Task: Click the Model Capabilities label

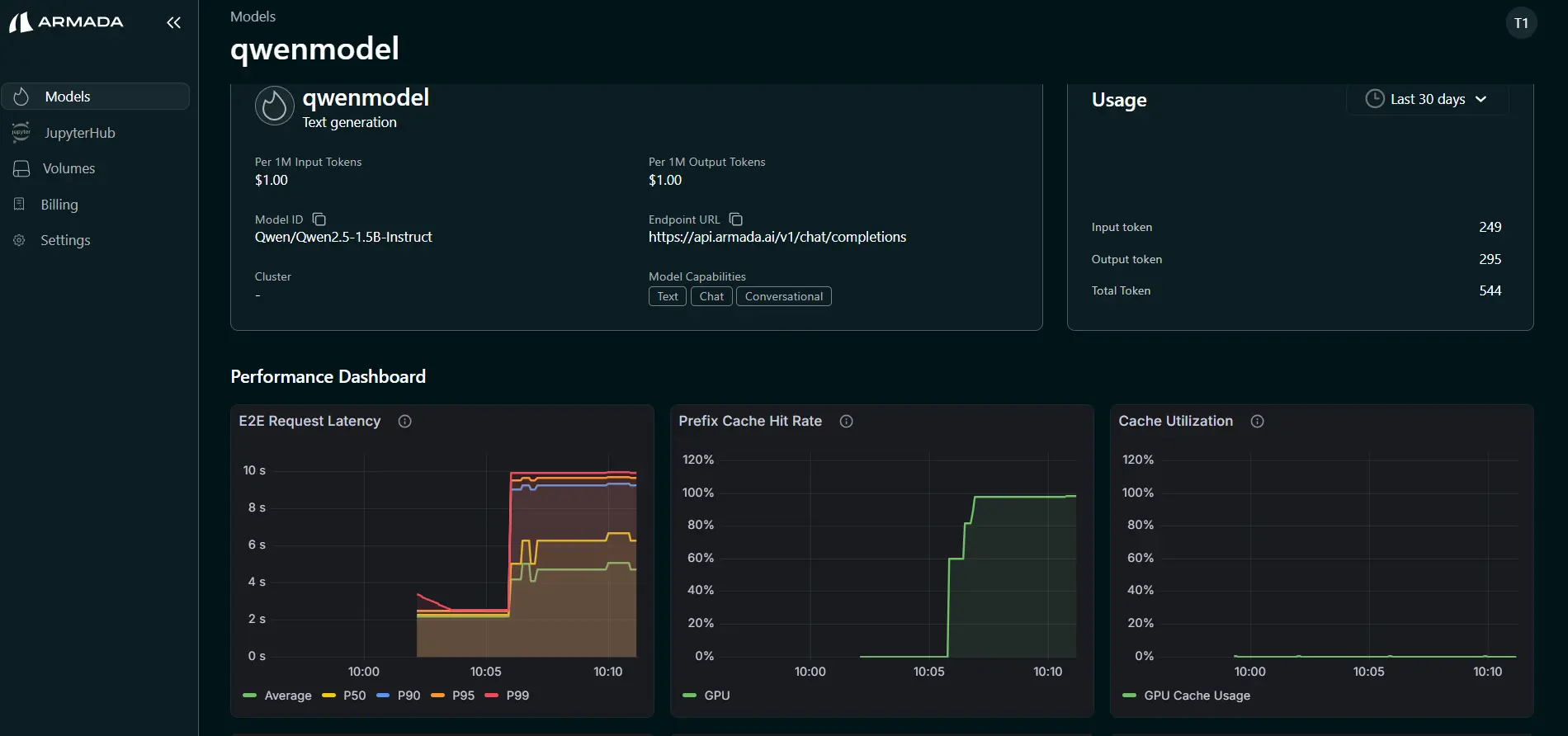Action: coord(697,276)
